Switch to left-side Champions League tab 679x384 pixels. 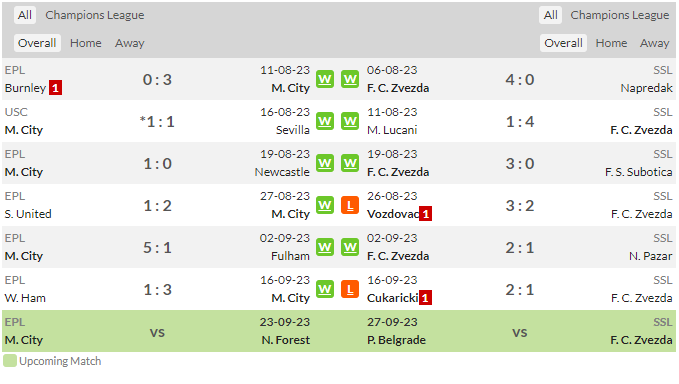(x=95, y=15)
